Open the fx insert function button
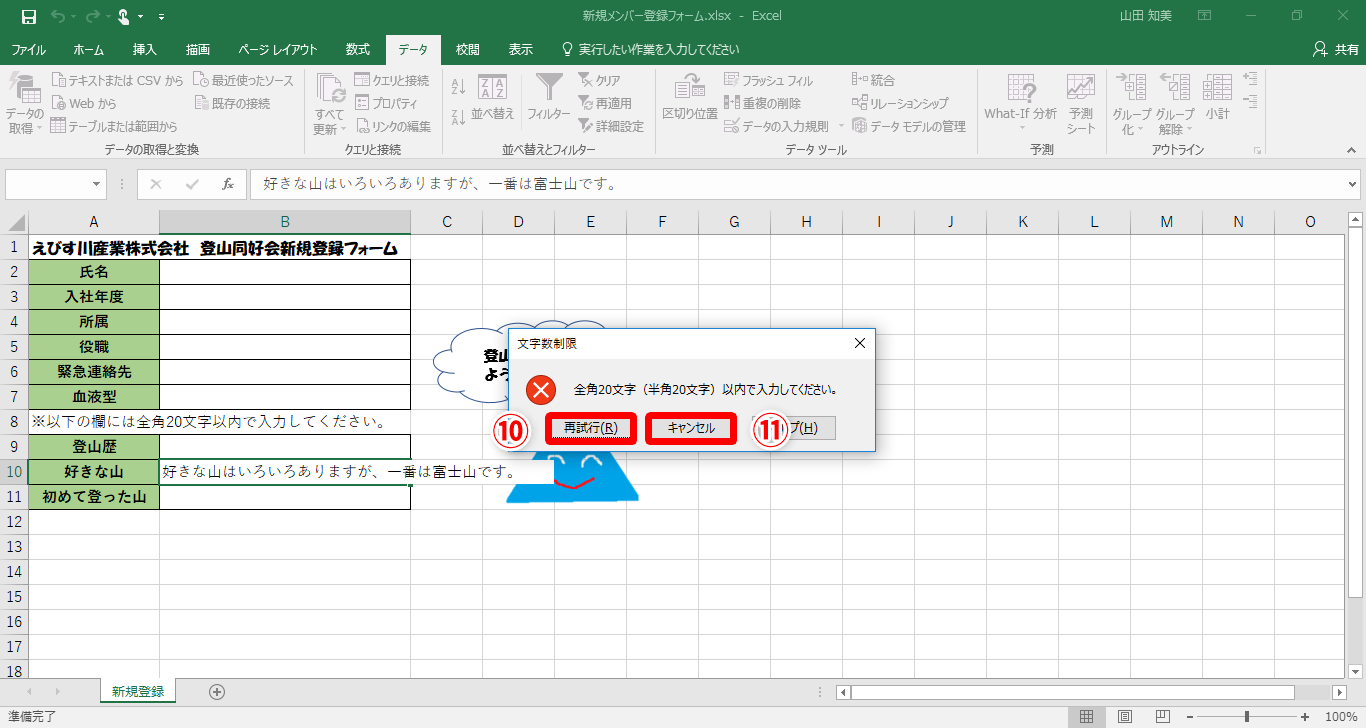The width and height of the screenshot is (1366, 728). (x=228, y=184)
